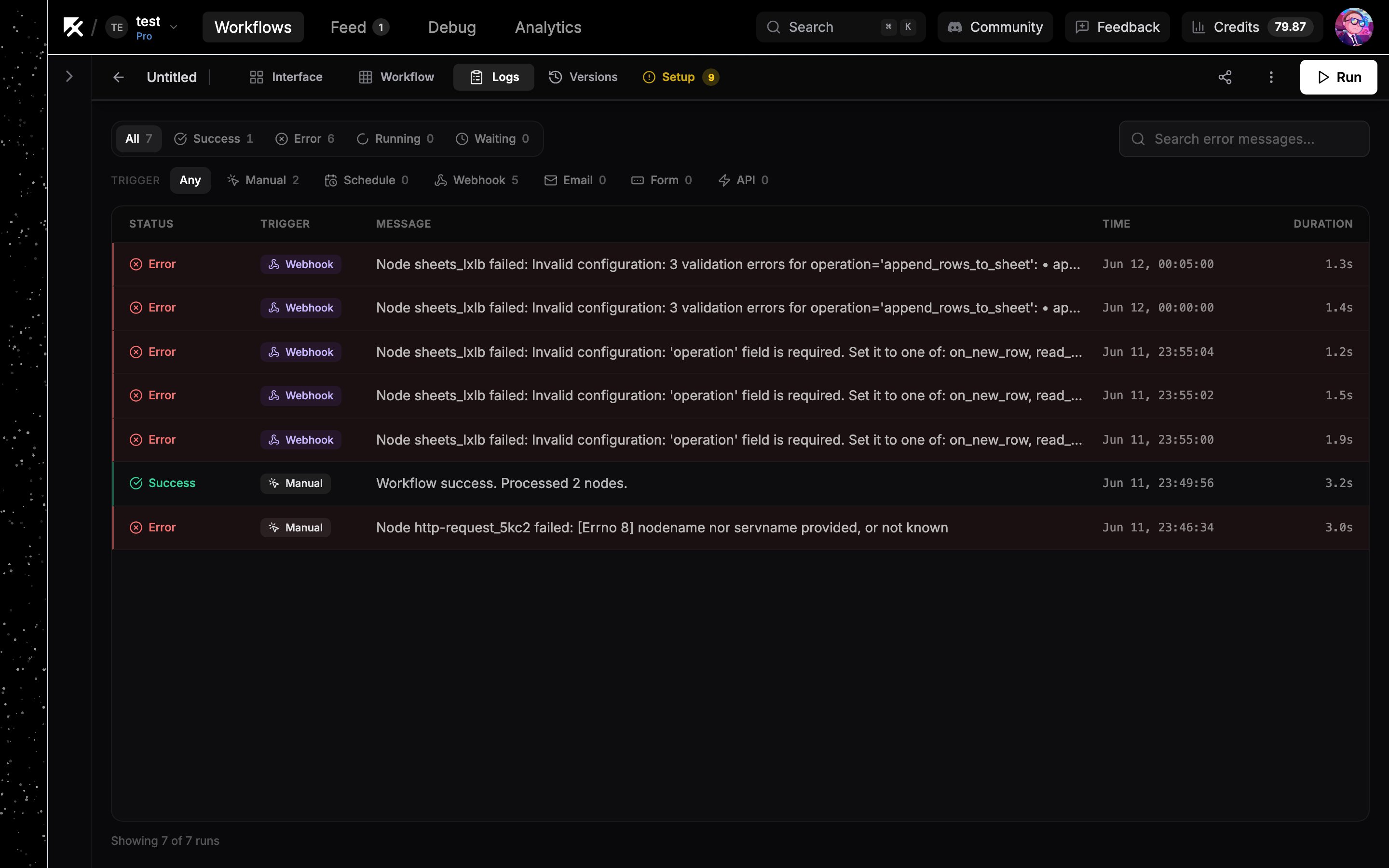Open the Workflow success. Processed 2 nodes run
The height and width of the screenshot is (868, 1389).
740,483
